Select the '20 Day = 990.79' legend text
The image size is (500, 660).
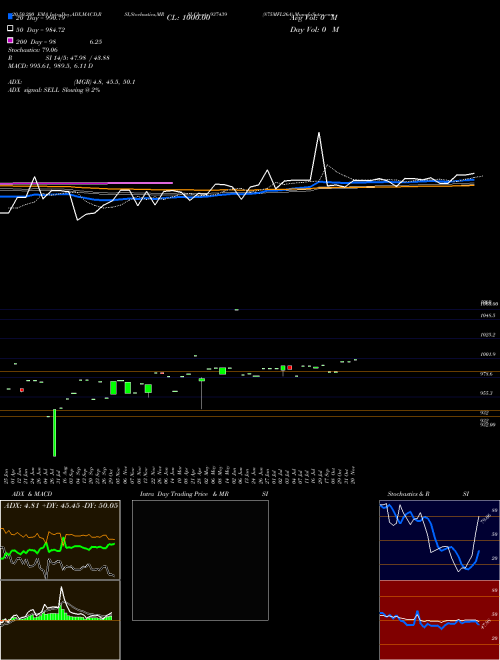[x=41, y=18]
